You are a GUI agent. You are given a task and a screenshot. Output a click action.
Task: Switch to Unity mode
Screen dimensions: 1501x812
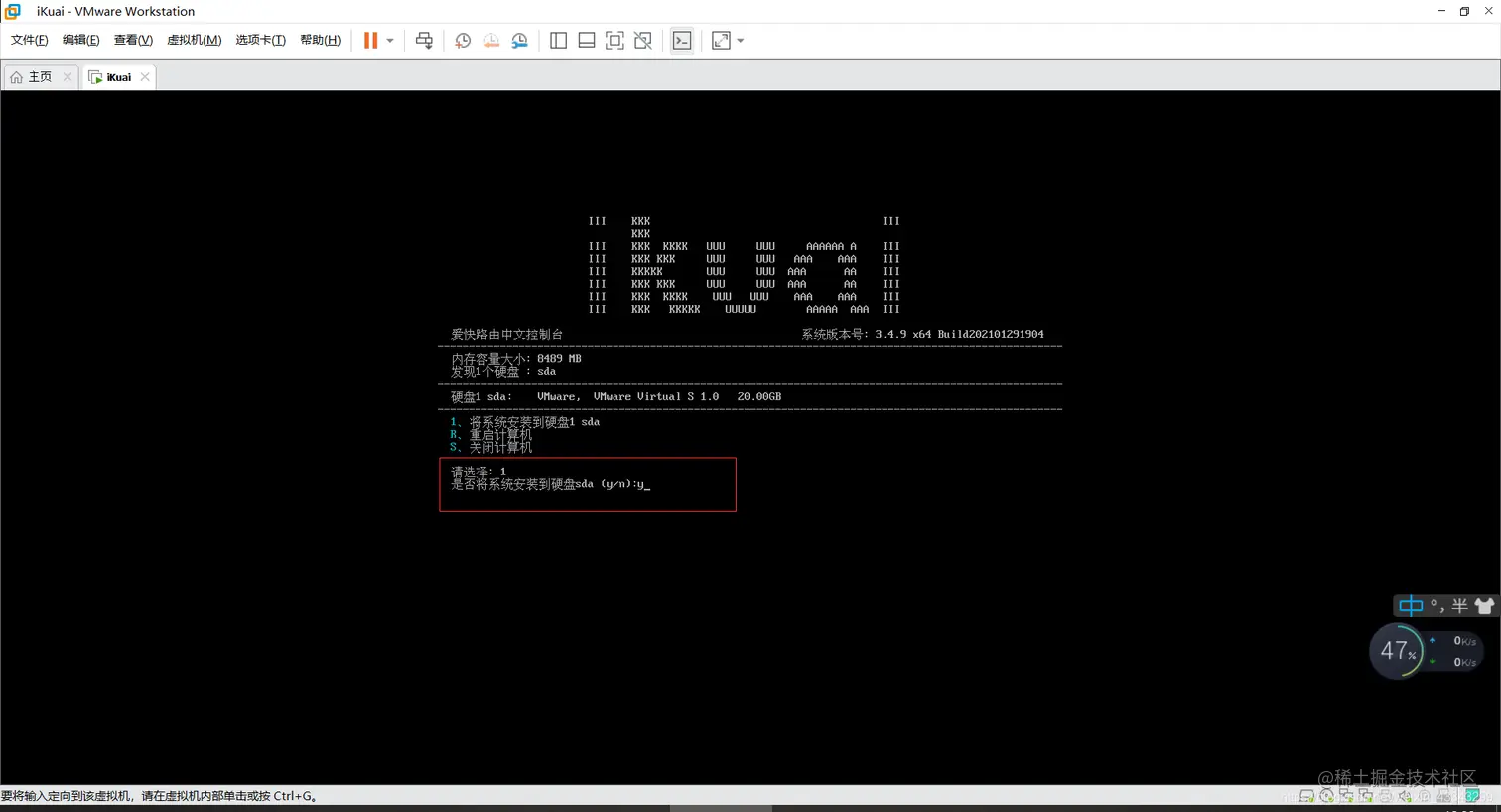pyautogui.click(x=643, y=41)
